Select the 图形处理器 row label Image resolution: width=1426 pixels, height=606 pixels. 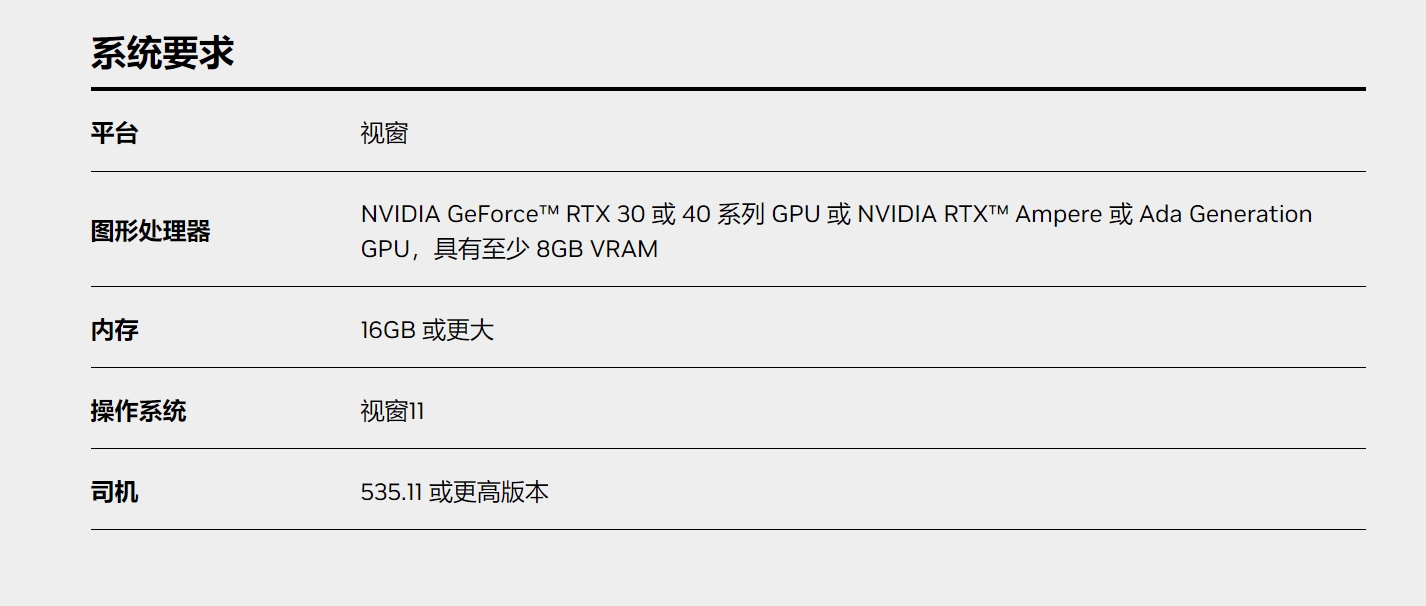150,231
